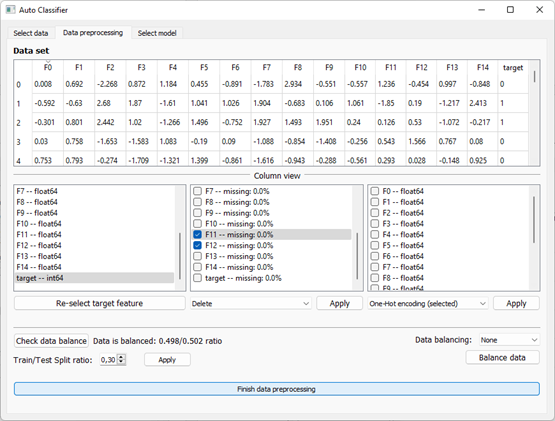Click Check data balance button
555x421 pixels.
(51, 341)
